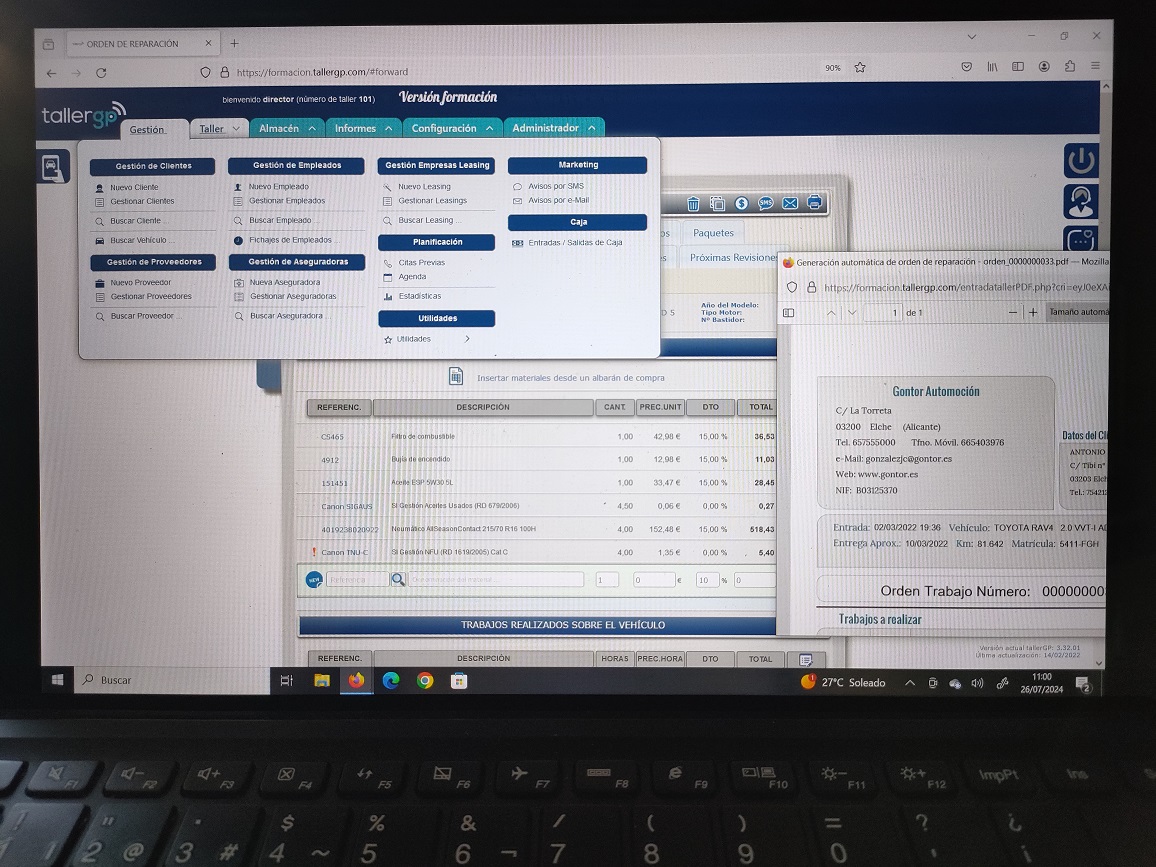Screen dimensions: 1156x867
Task: Click the PDF page number field
Action: click(x=883, y=313)
